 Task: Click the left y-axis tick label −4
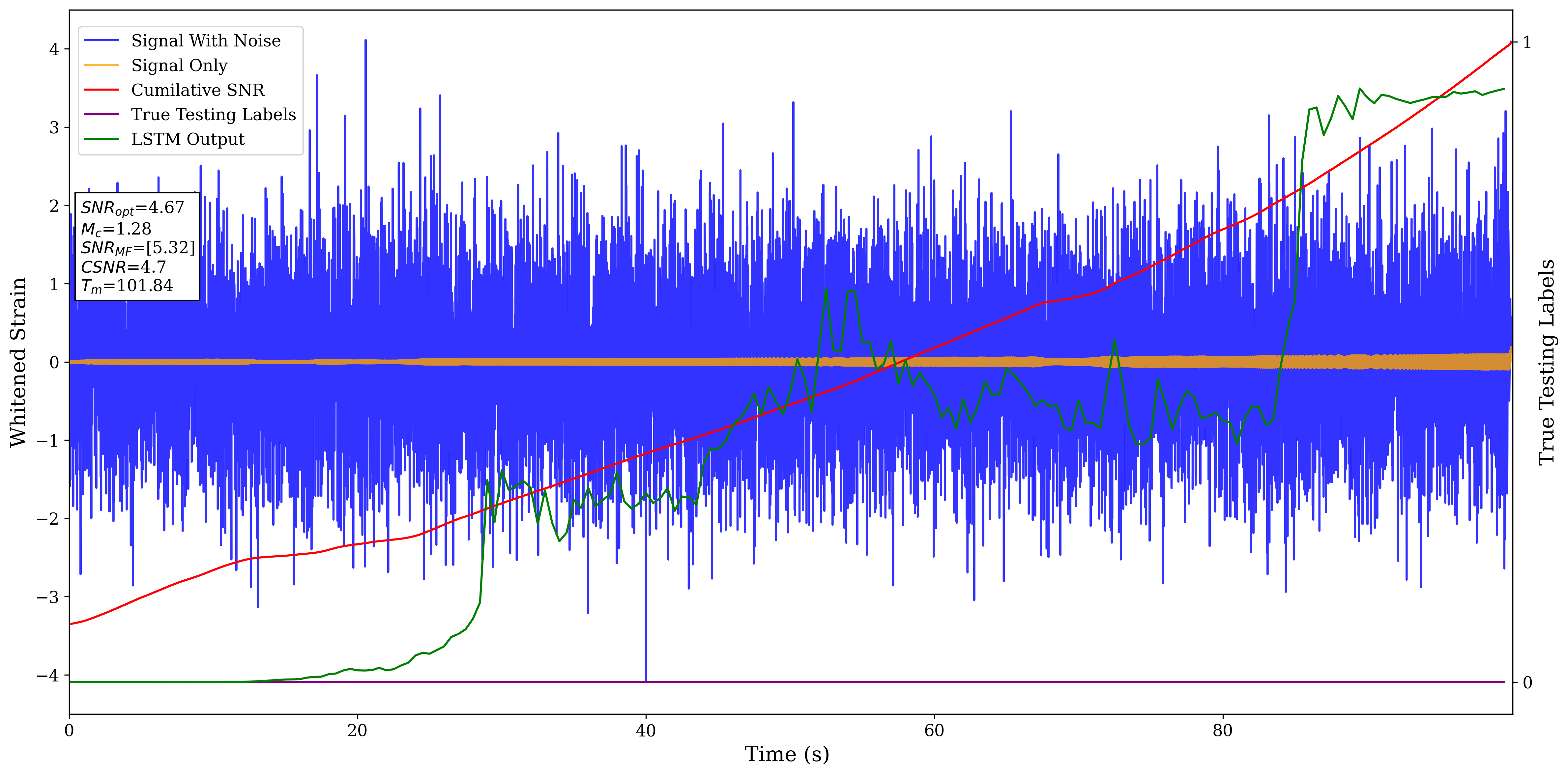(x=47, y=675)
